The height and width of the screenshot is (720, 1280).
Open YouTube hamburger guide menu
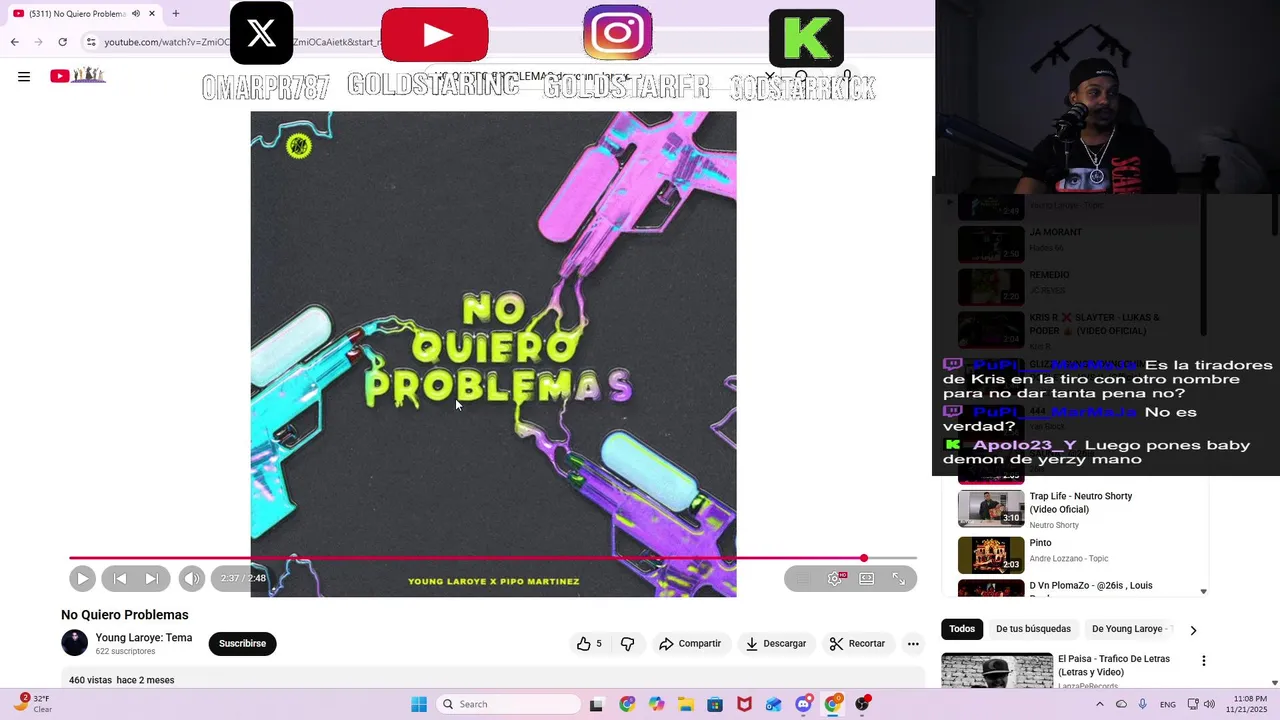[x=24, y=76]
